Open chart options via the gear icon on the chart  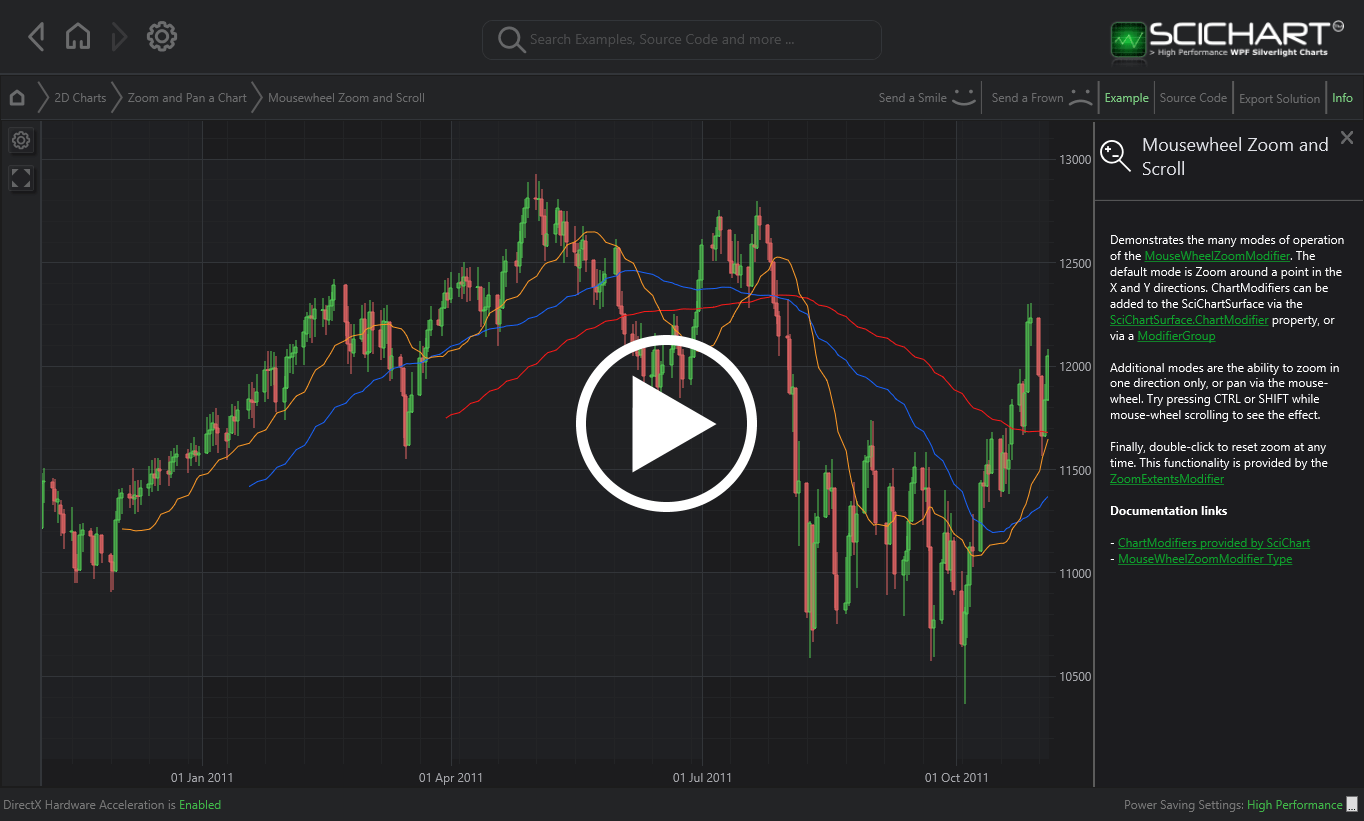pyautogui.click(x=21, y=140)
